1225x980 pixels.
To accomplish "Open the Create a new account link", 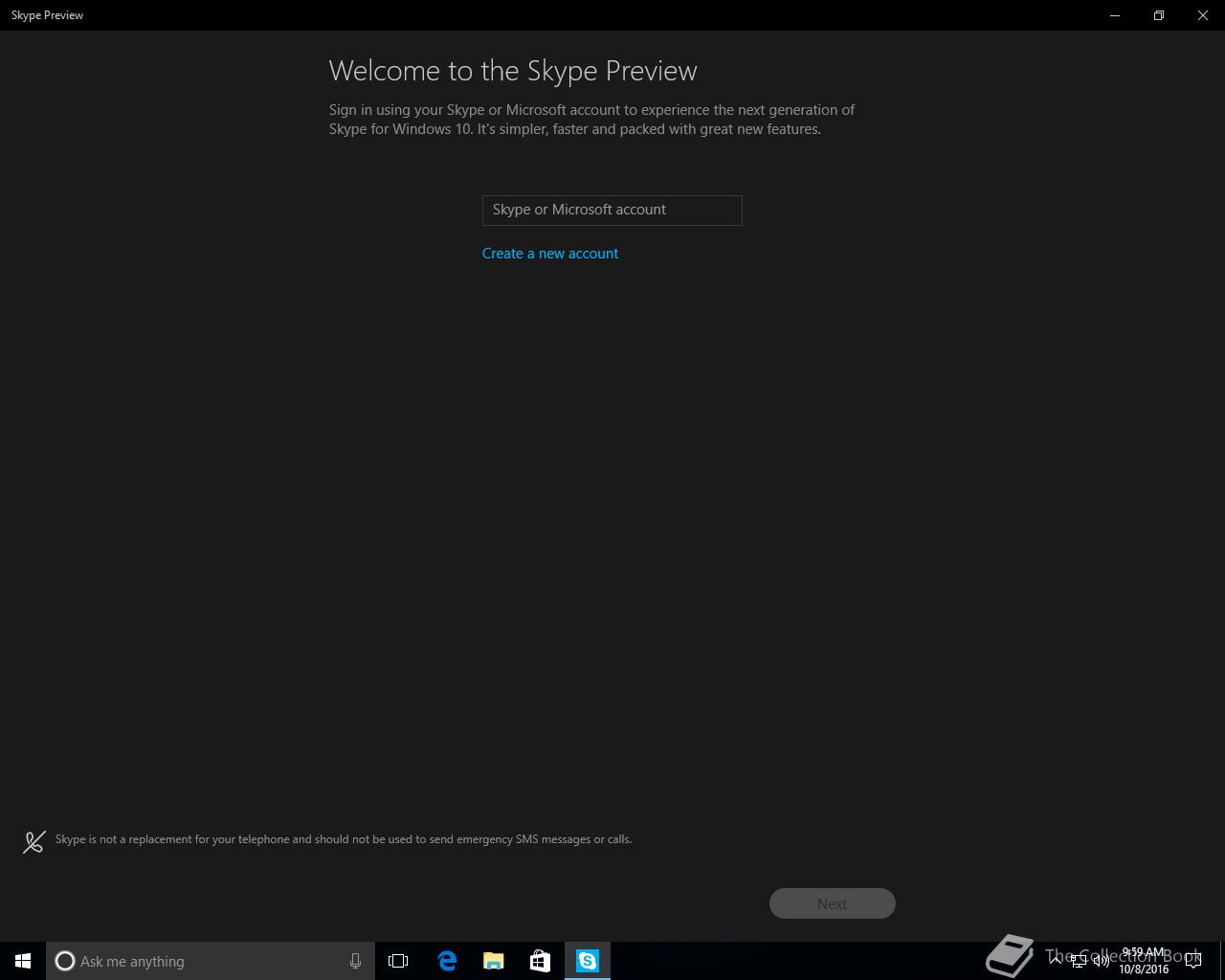I will coord(550,254).
